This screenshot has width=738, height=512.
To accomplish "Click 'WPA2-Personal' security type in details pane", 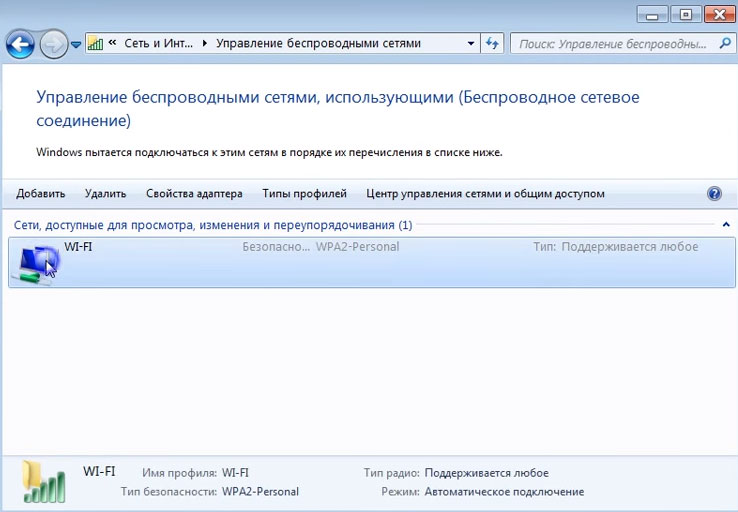I will point(260,491).
